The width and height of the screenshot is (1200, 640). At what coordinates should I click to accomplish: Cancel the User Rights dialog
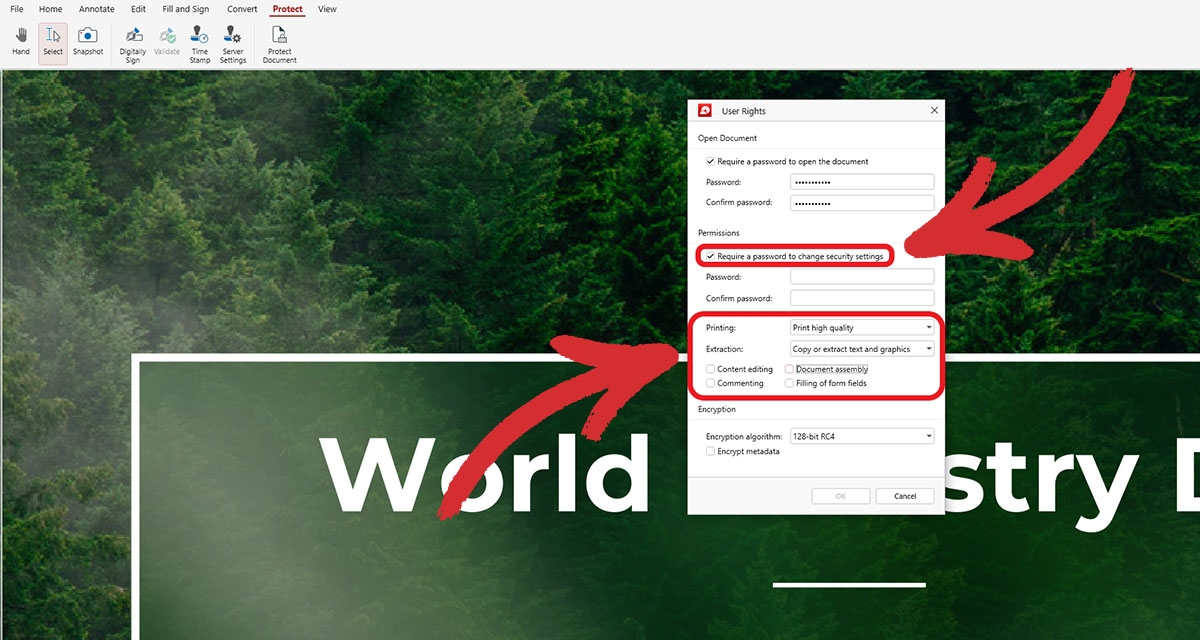tap(905, 496)
